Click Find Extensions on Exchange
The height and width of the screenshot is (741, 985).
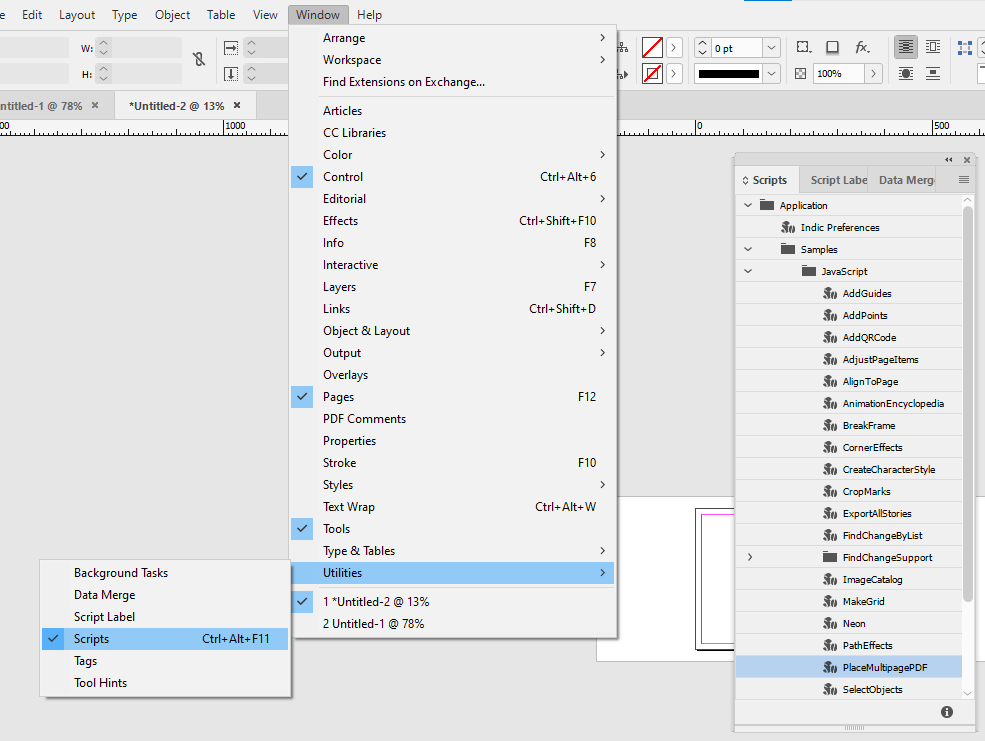coord(403,82)
